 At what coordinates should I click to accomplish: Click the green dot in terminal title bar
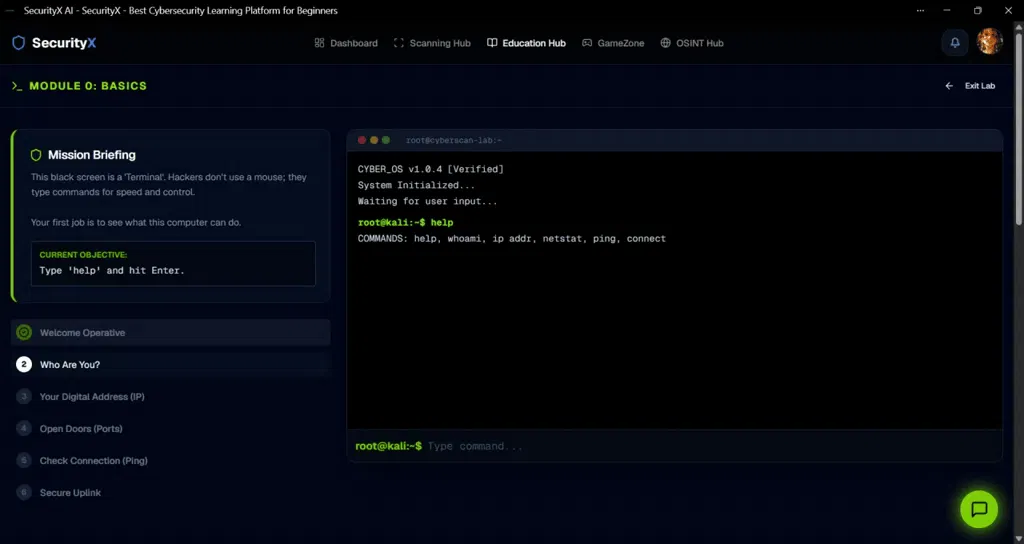tap(386, 140)
